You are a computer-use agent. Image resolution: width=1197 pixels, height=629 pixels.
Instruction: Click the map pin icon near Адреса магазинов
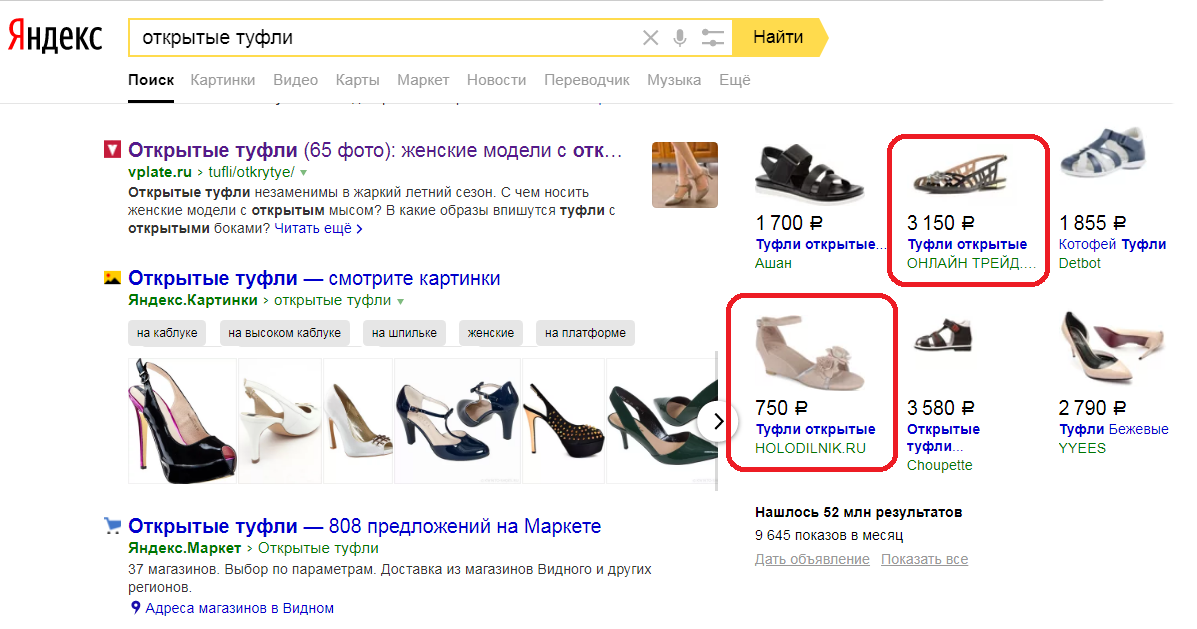(x=135, y=608)
